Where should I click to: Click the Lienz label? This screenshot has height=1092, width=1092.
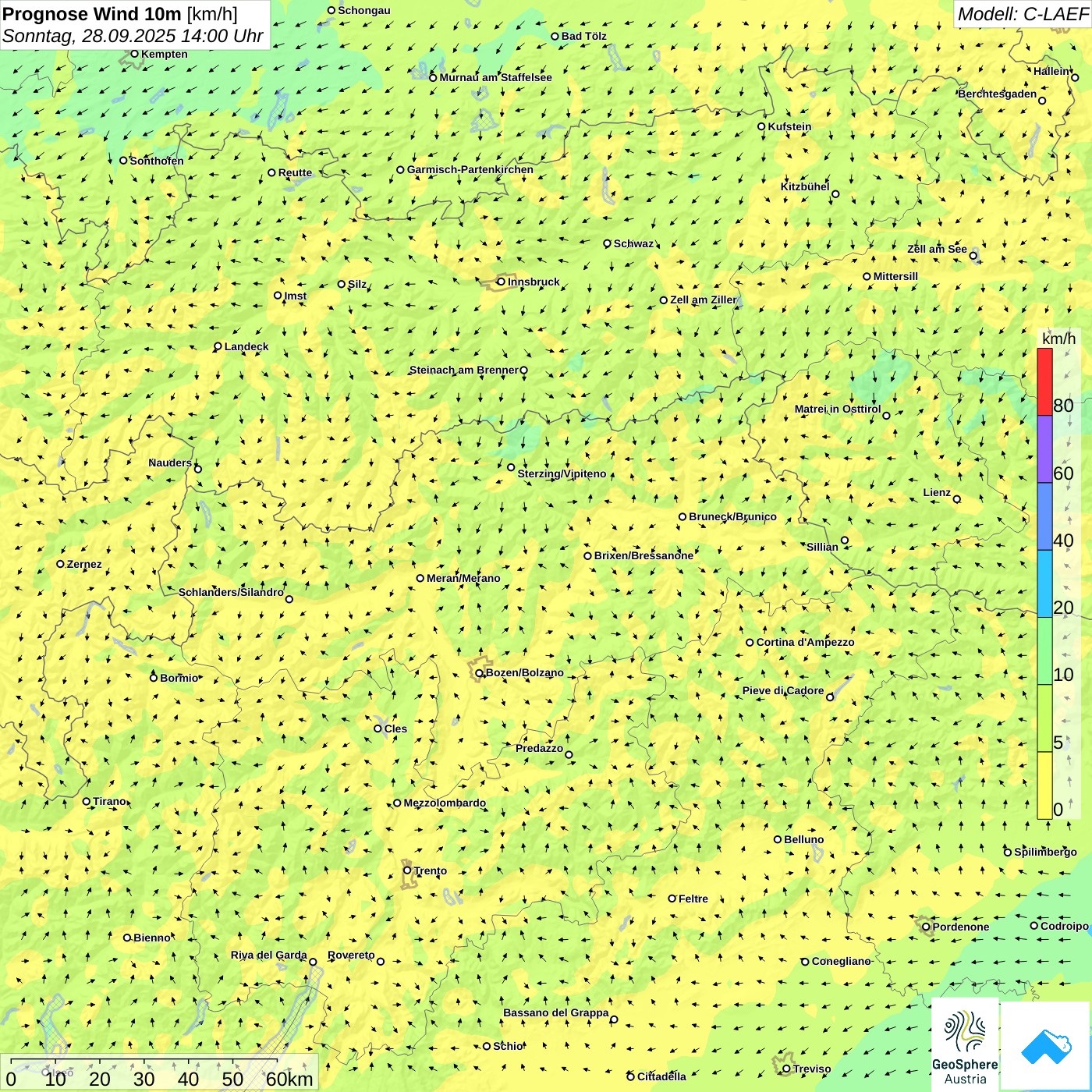pyautogui.click(x=937, y=492)
